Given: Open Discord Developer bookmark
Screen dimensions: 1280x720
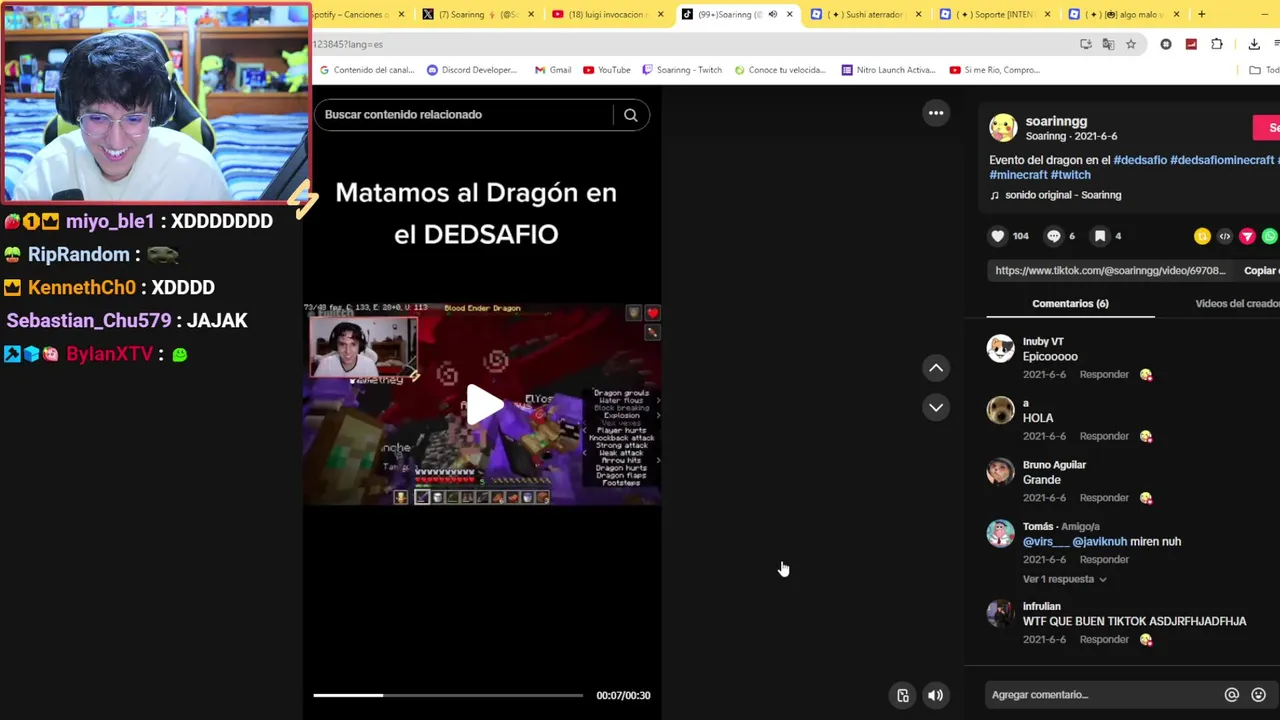Looking at the screenshot, I should (x=472, y=70).
